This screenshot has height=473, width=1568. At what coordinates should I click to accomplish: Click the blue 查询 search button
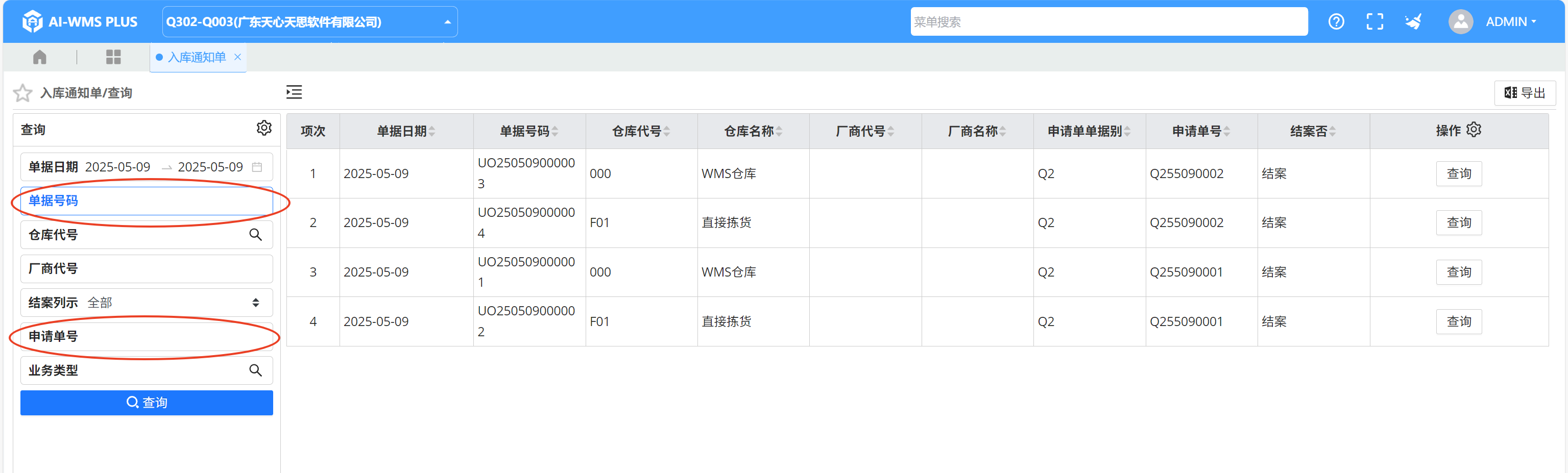pyautogui.click(x=147, y=403)
